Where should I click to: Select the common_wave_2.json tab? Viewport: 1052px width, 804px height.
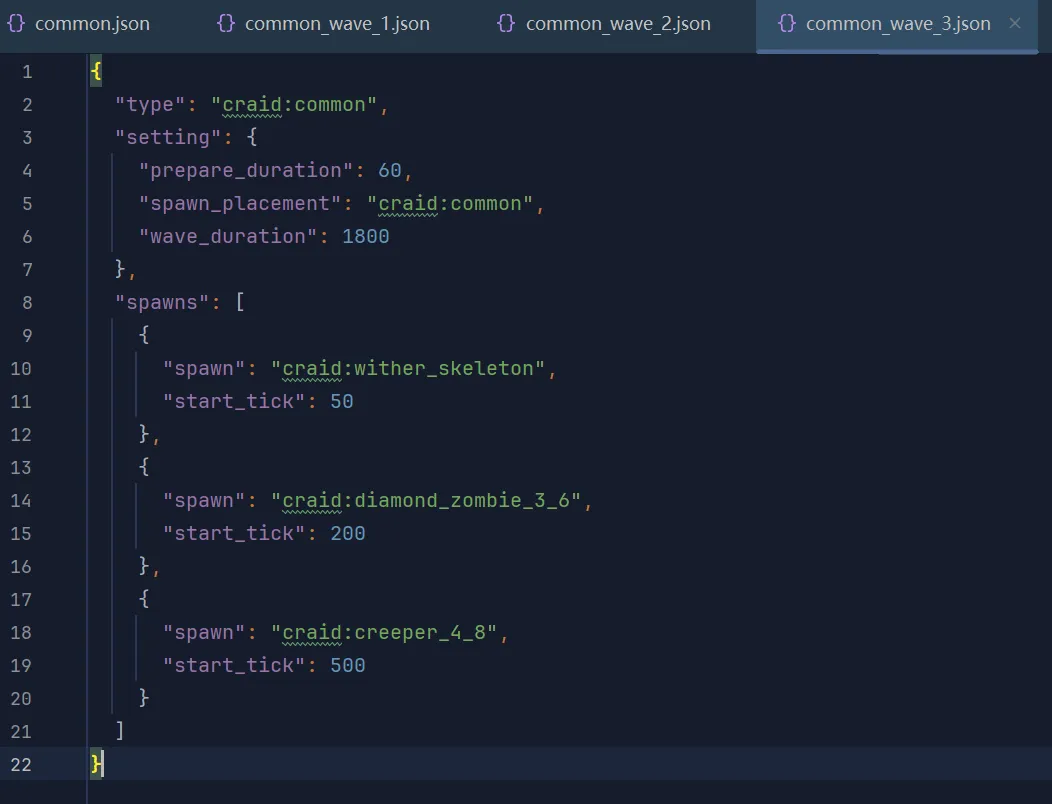(x=618, y=24)
